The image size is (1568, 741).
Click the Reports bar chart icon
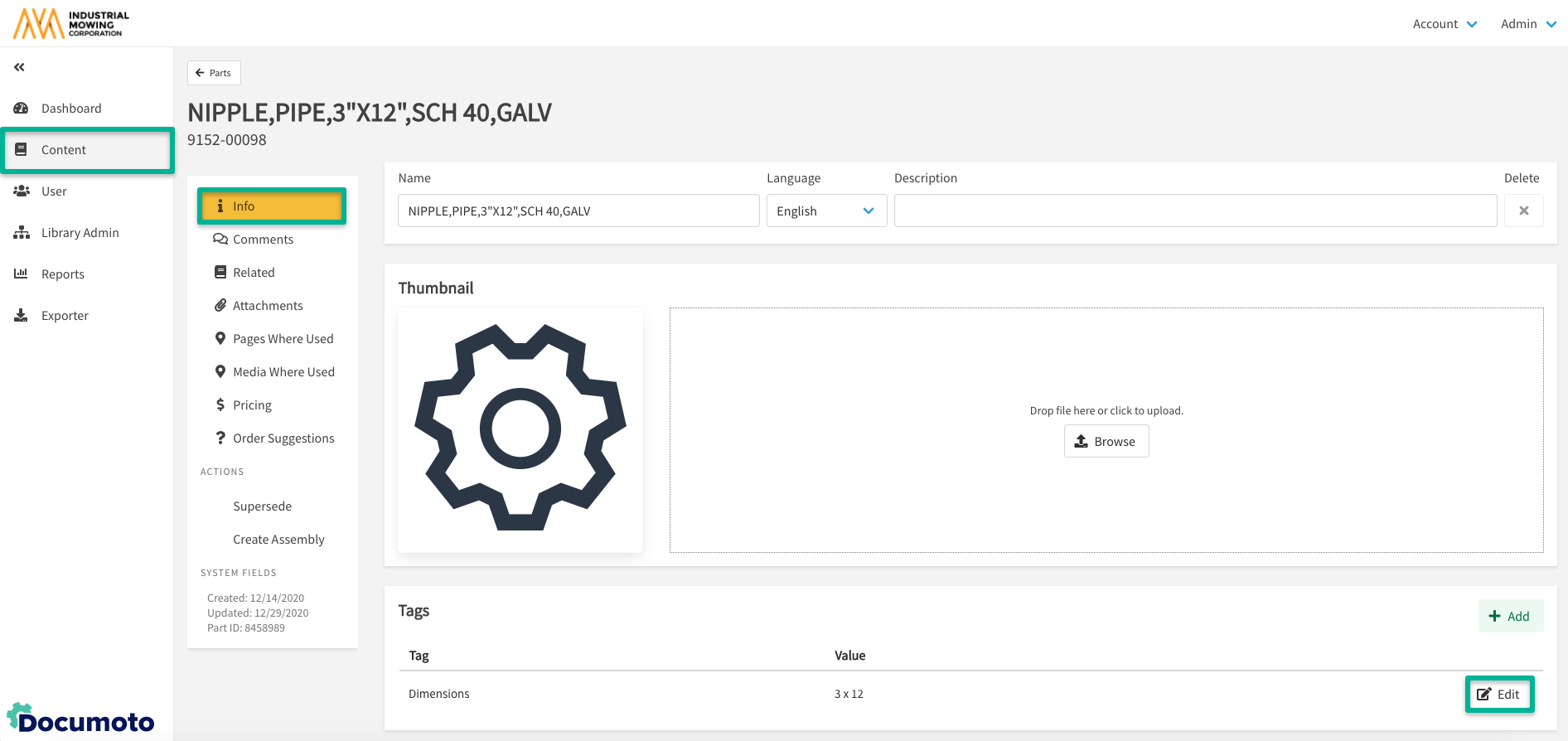22,274
